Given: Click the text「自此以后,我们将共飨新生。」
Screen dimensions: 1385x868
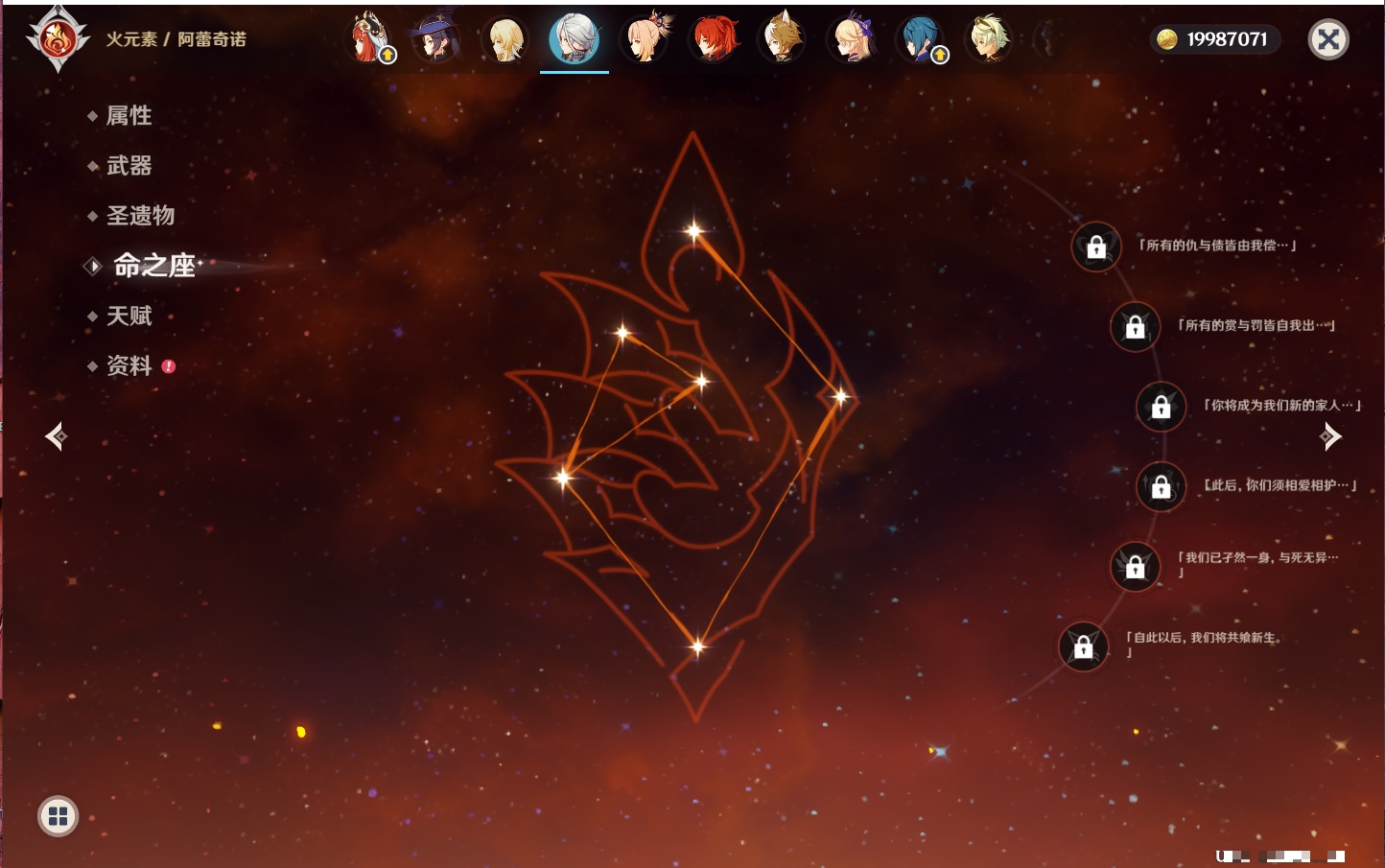Looking at the screenshot, I should point(1205,645).
